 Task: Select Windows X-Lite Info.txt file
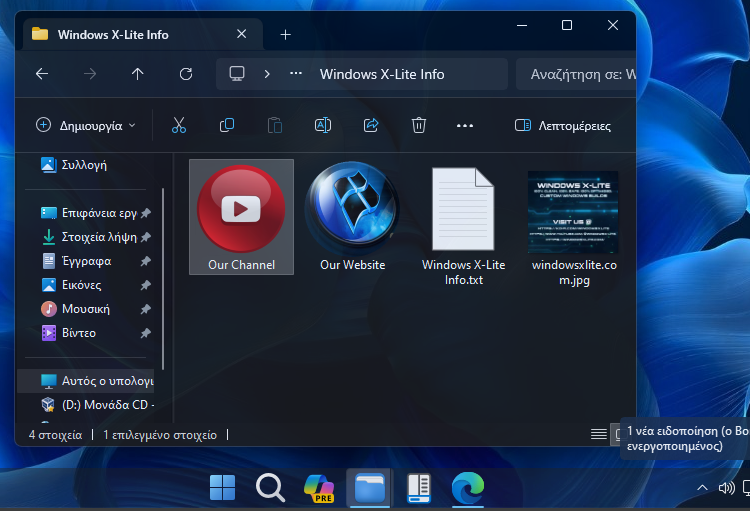[463, 227]
